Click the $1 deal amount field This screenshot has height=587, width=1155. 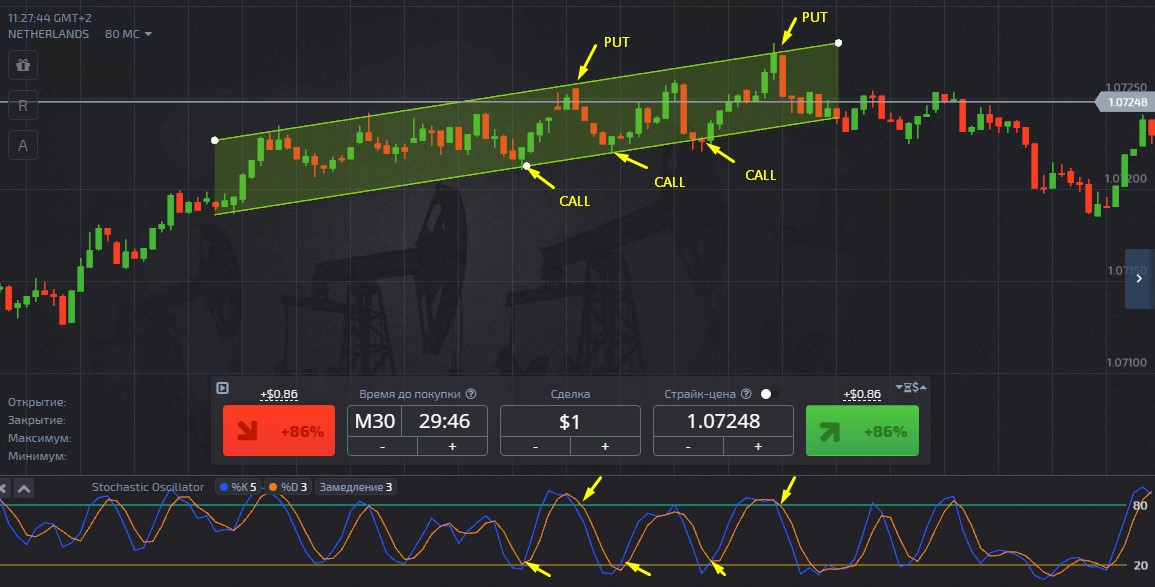pyautogui.click(x=569, y=421)
